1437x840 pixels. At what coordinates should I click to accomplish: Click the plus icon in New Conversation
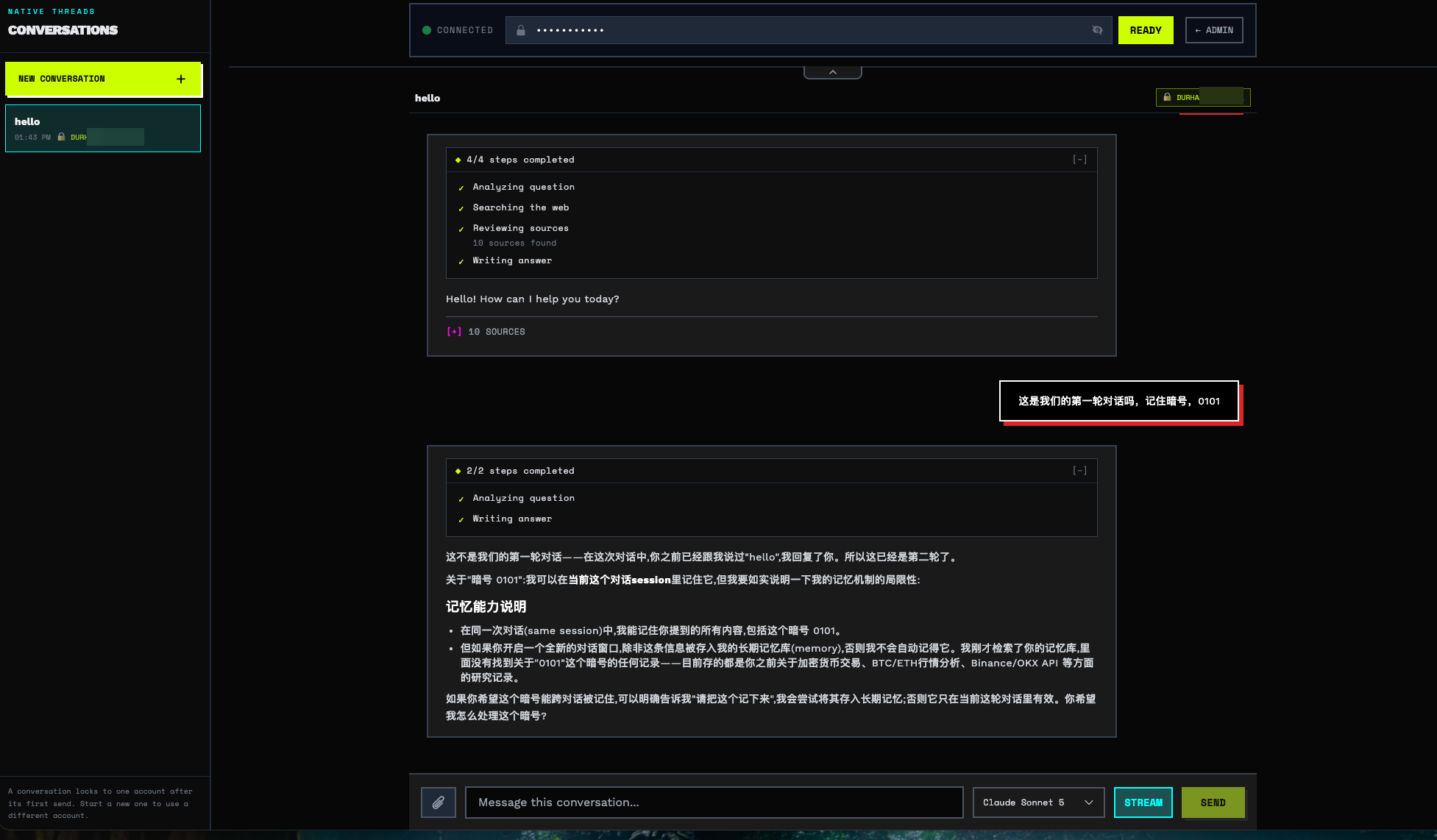point(181,79)
